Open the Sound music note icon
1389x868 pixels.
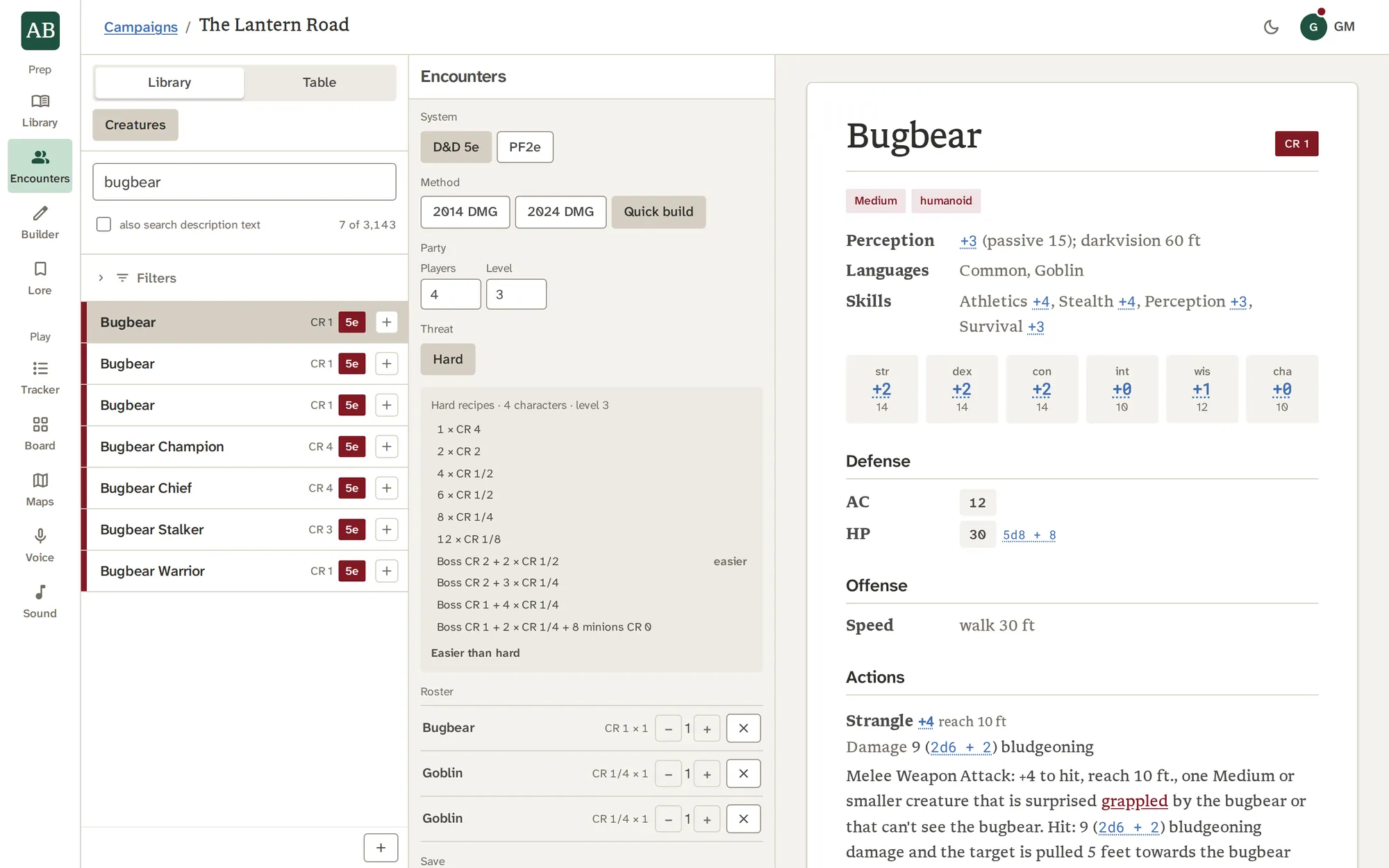[x=40, y=601]
